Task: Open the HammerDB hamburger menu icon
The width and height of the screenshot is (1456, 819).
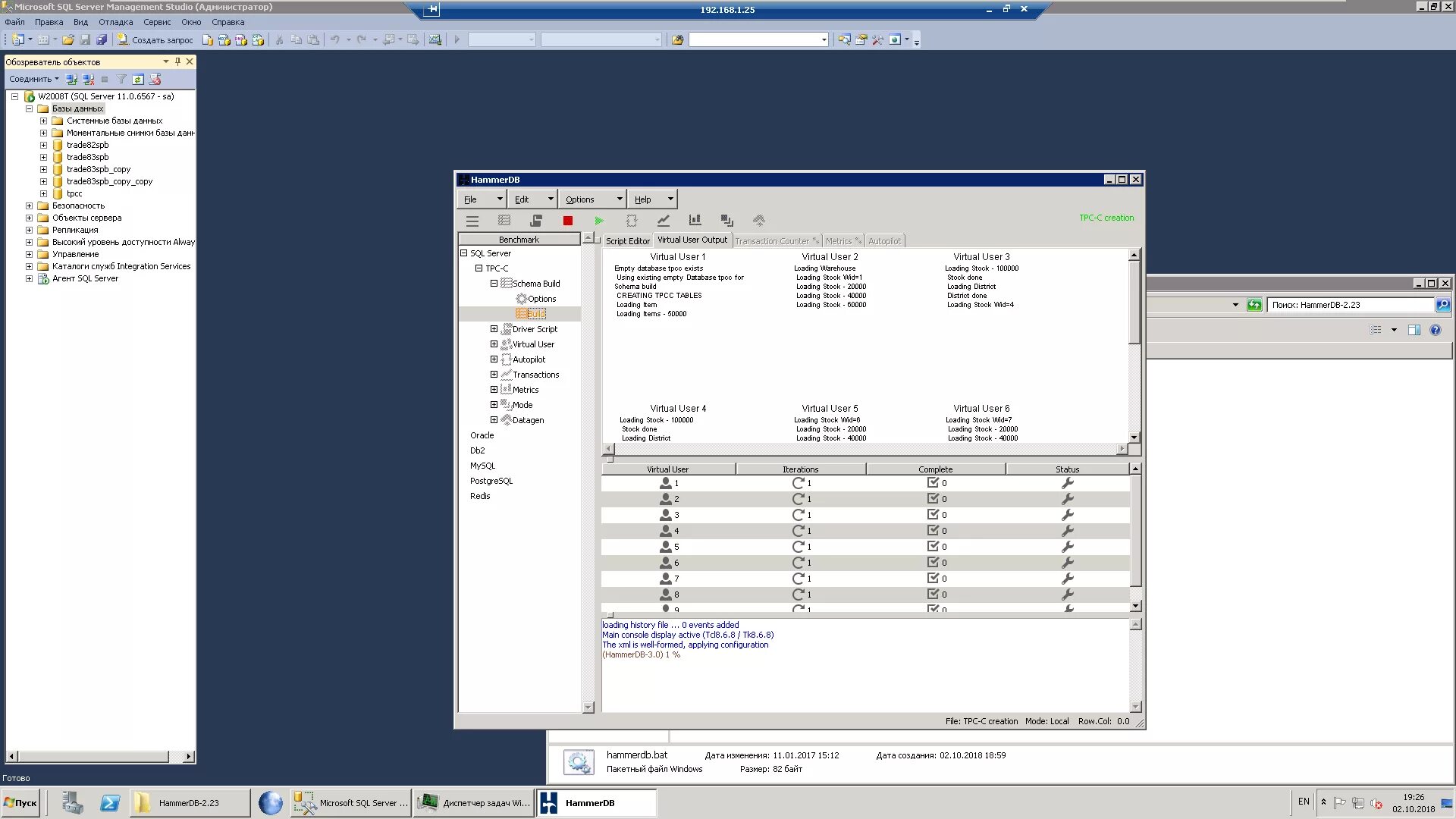Action: tap(472, 221)
